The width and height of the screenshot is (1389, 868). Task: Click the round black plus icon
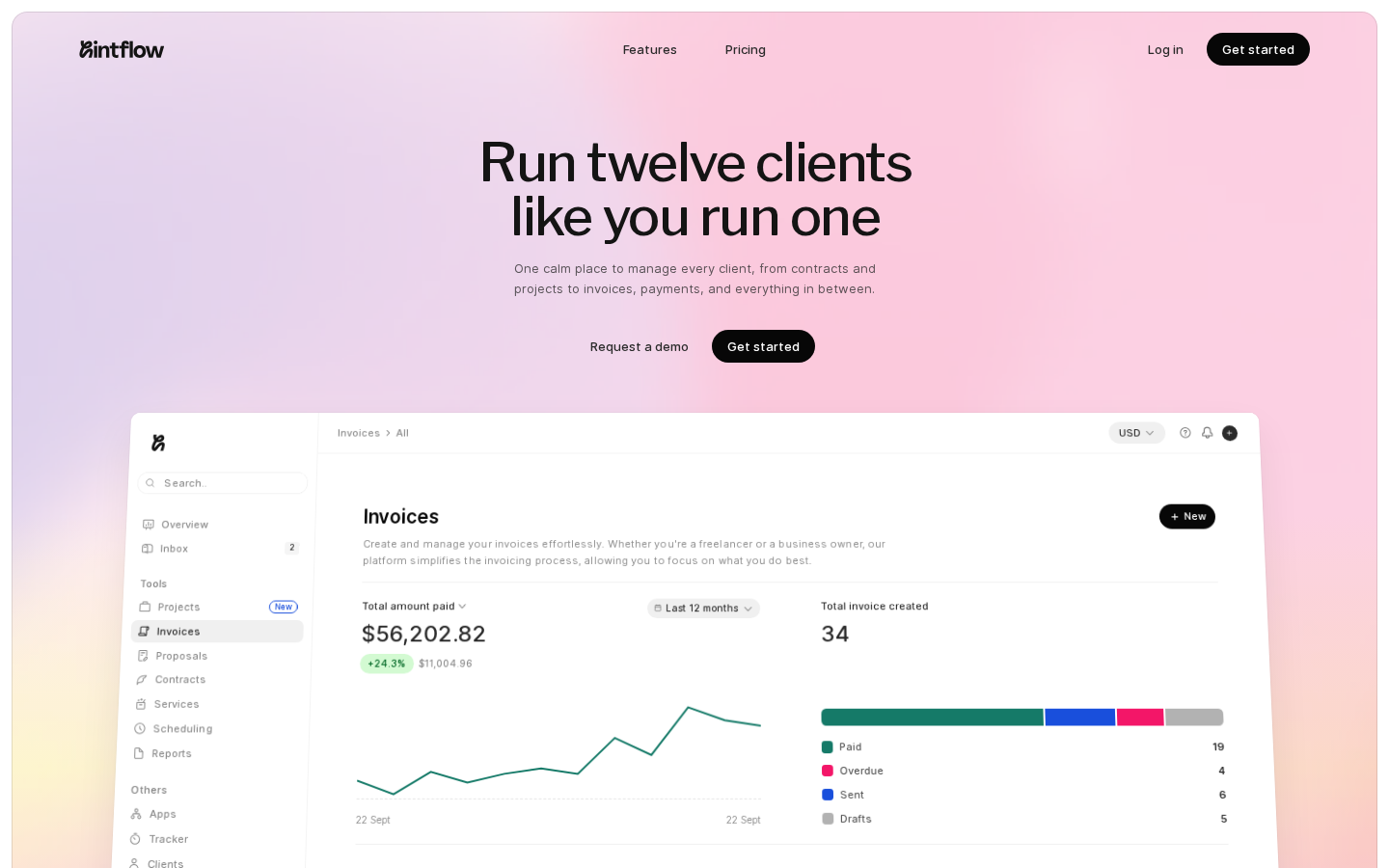[x=1230, y=433]
